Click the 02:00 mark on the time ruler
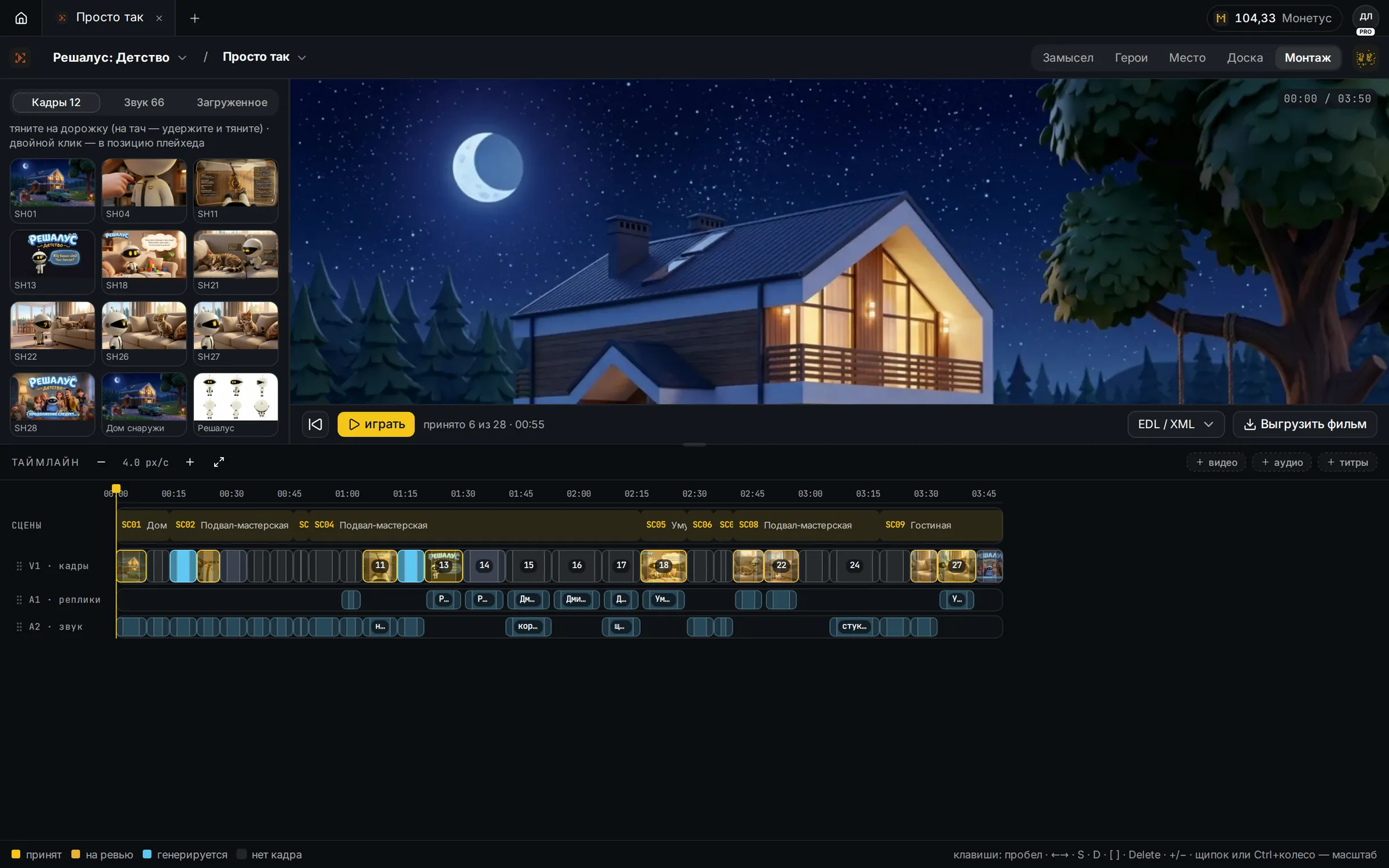1389x868 pixels. (579, 494)
